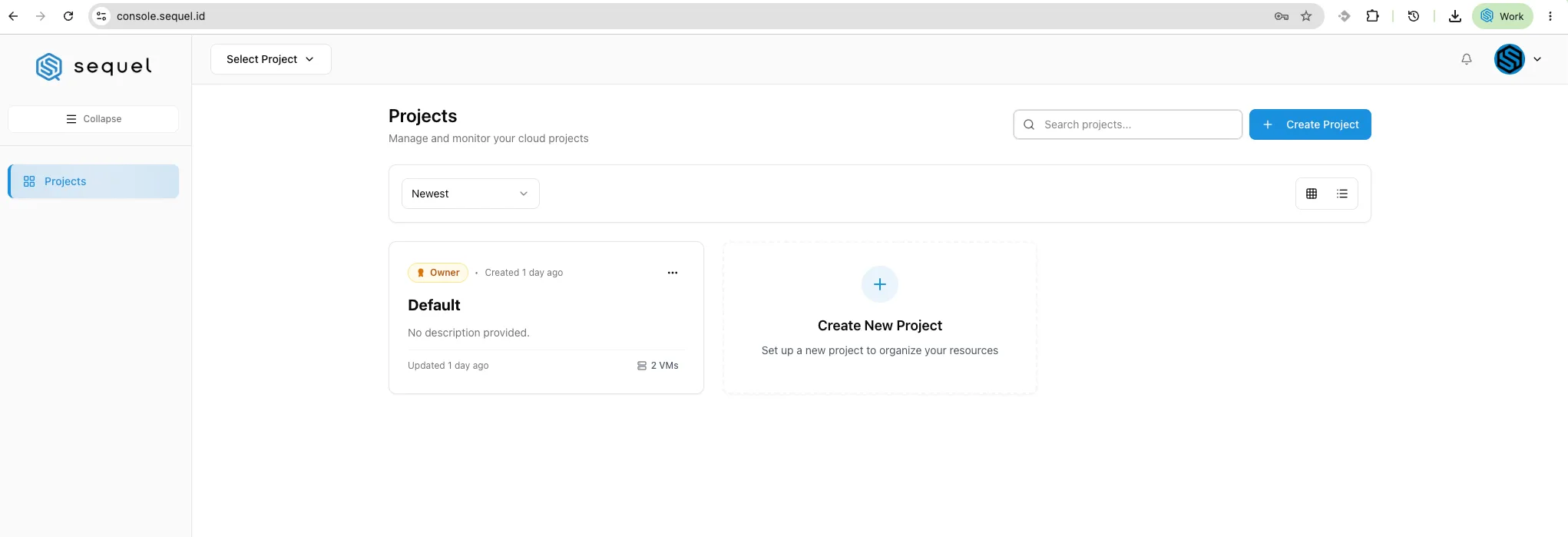Click the extension icon beside the bookmark star
The image size is (1568, 537).
pos(1344,16)
